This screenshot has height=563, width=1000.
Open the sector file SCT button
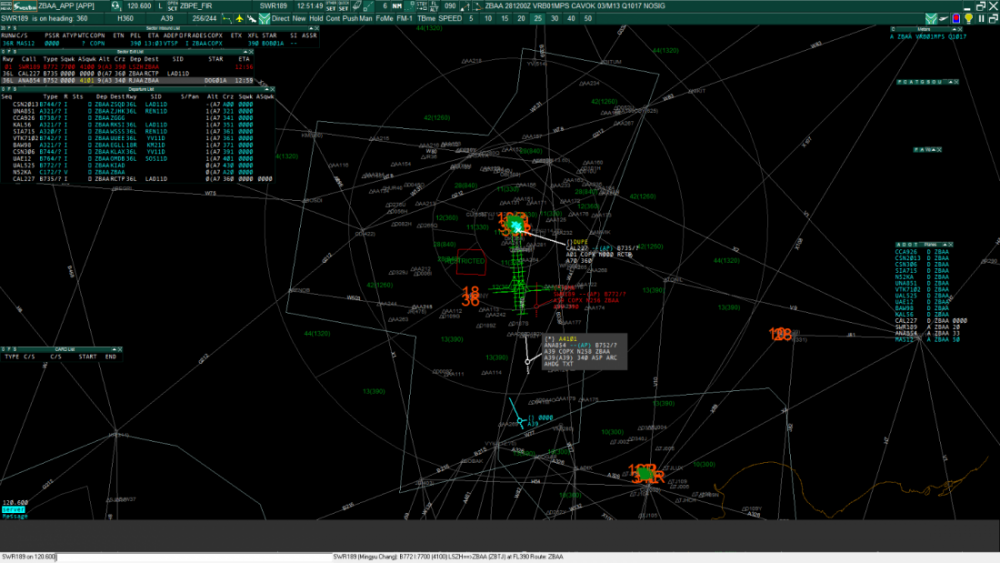(x=172, y=6)
